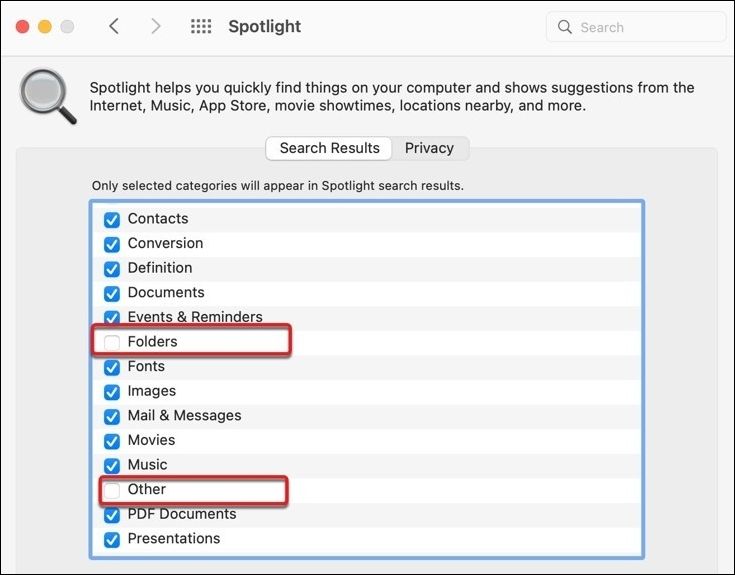Enable the Folders checkbox
Image resolution: width=735 pixels, height=575 pixels.
point(112,342)
